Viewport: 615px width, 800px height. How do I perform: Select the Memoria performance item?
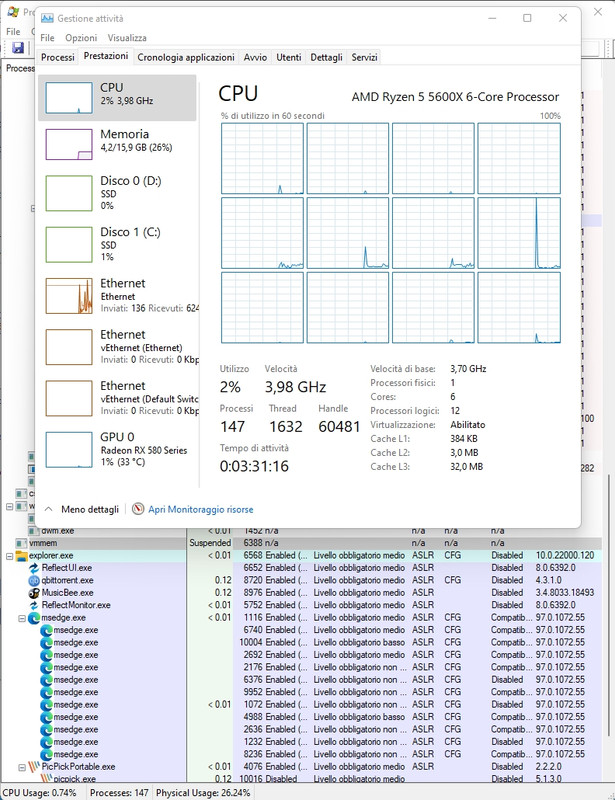point(117,144)
